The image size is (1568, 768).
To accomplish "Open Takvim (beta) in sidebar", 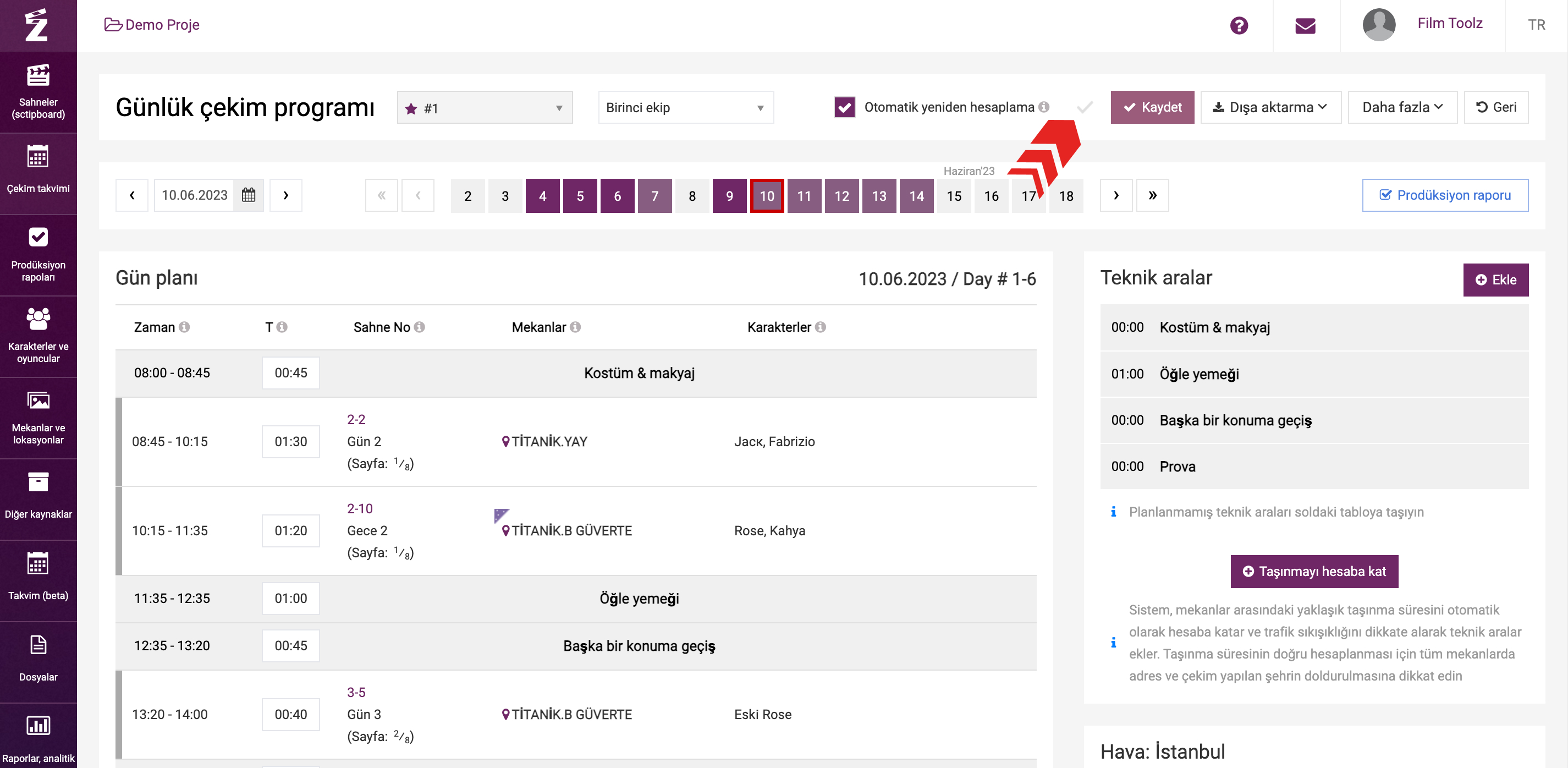I will tap(38, 581).
